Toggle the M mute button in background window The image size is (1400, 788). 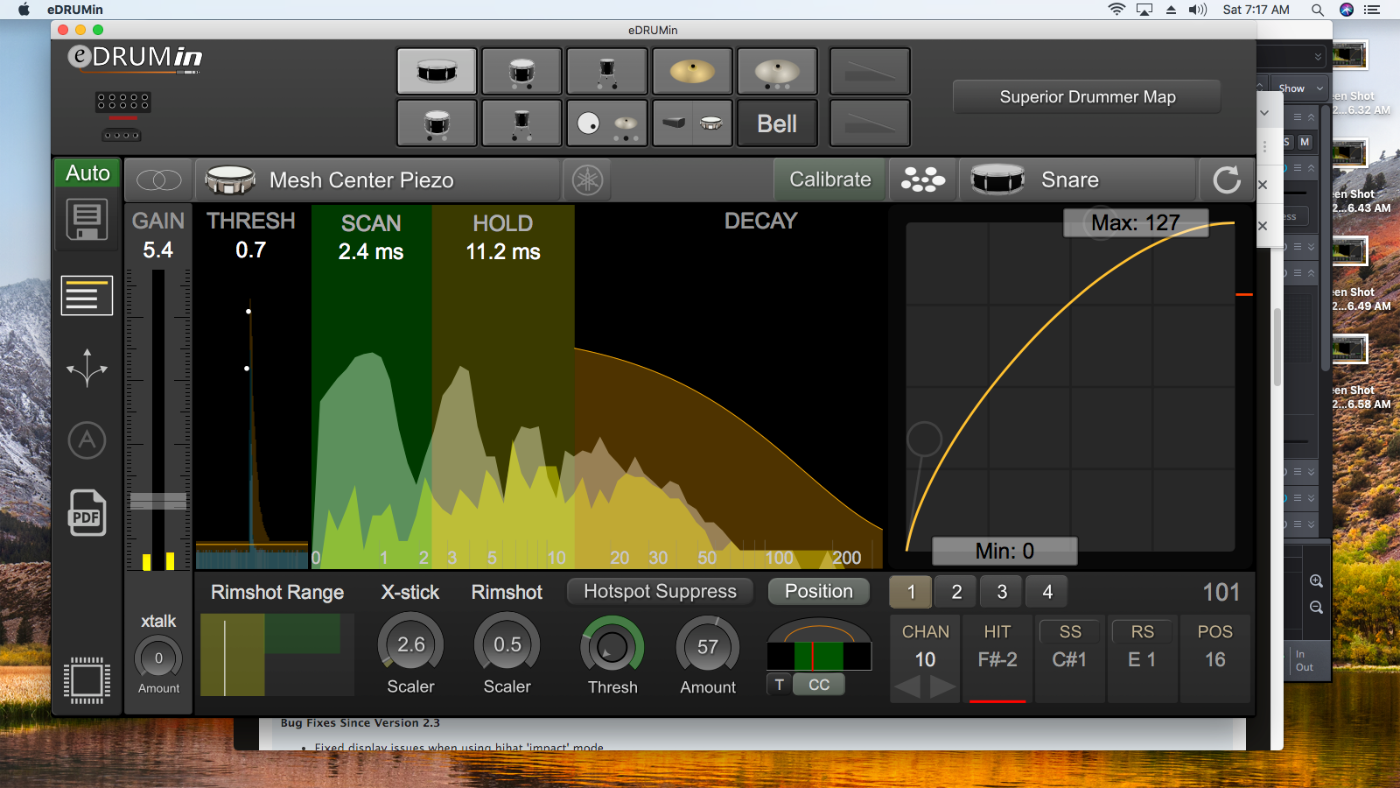pyautogui.click(x=1304, y=143)
